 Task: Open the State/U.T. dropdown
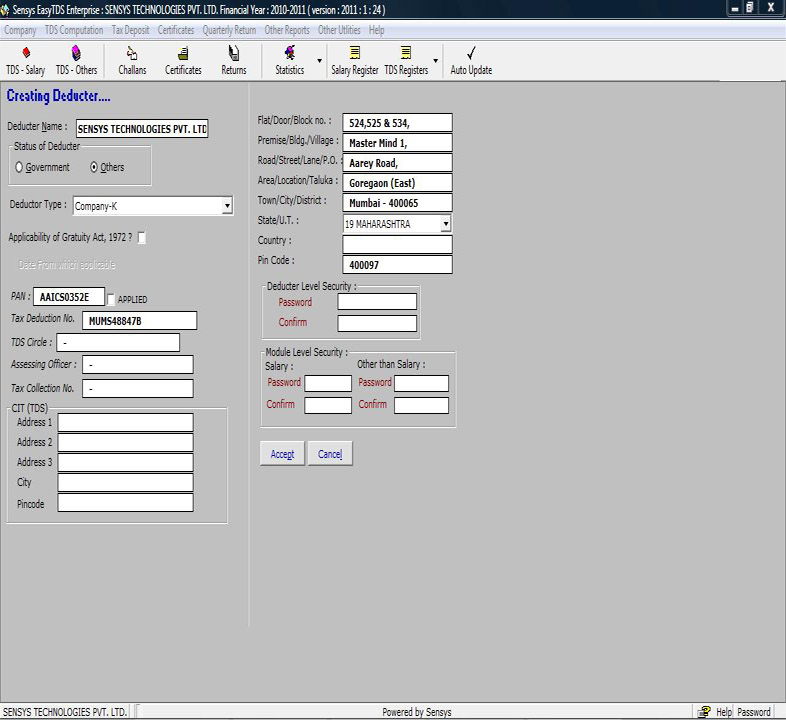click(x=446, y=224)
